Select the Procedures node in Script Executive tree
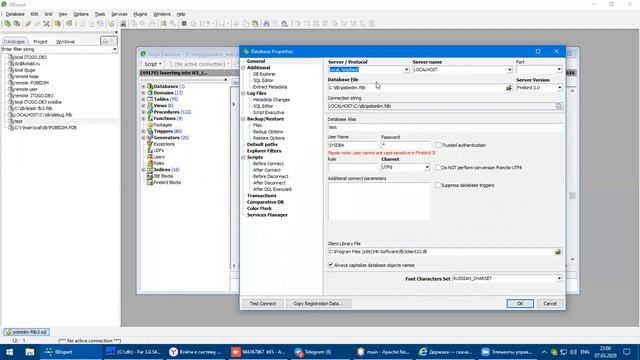The width and height of the screenshot is (640, 360). (x=169, y=112)
